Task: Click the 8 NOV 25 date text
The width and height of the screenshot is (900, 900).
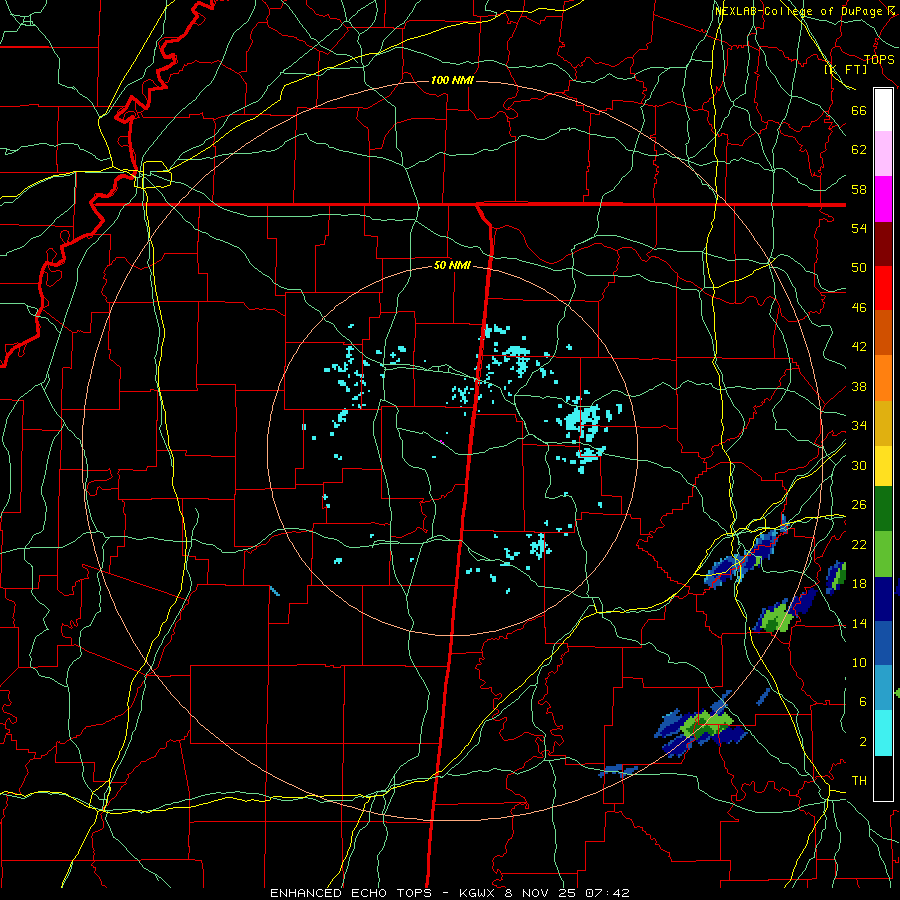Action: pos(542,893)
